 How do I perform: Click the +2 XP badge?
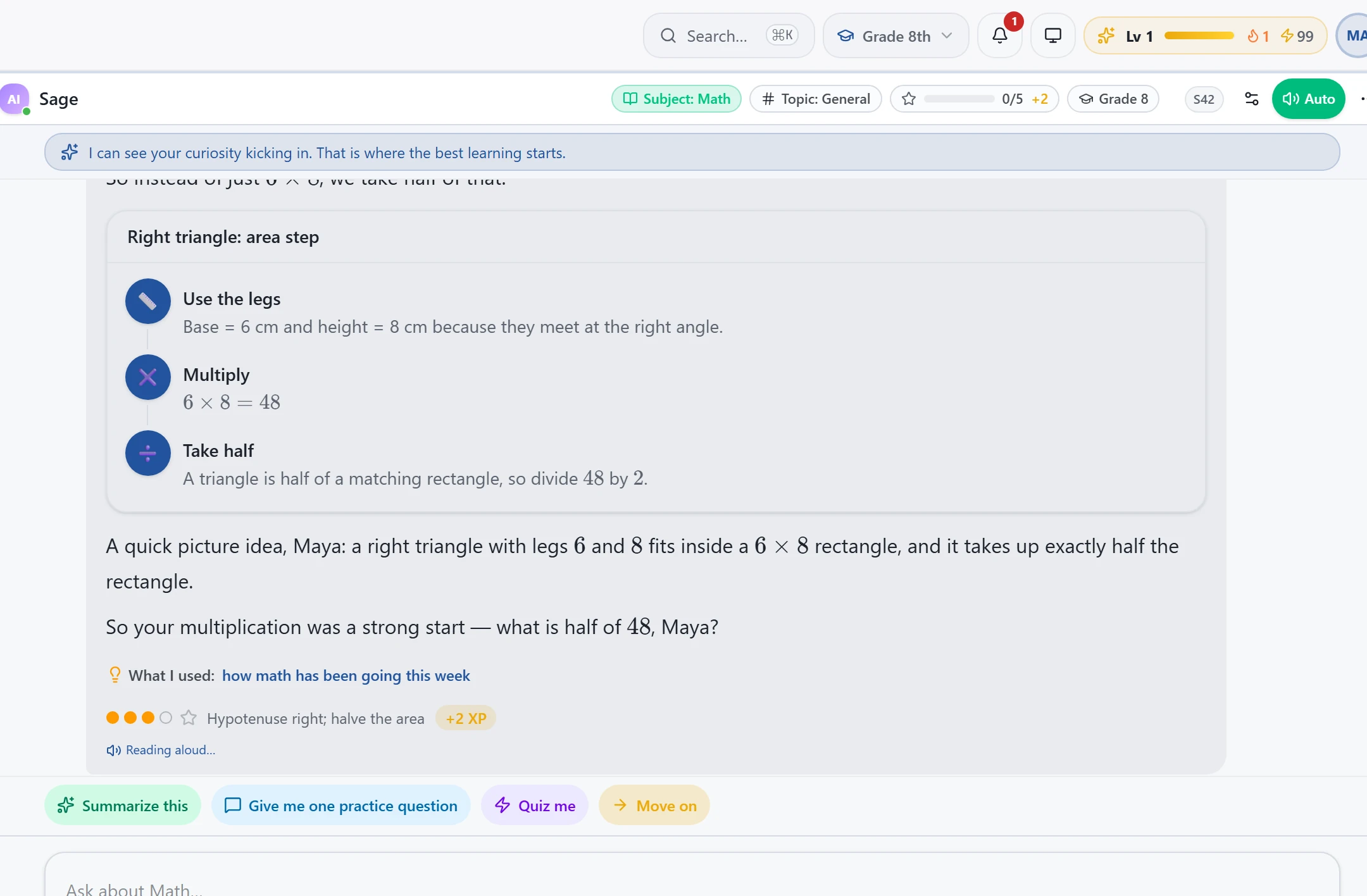coord(466,718)
